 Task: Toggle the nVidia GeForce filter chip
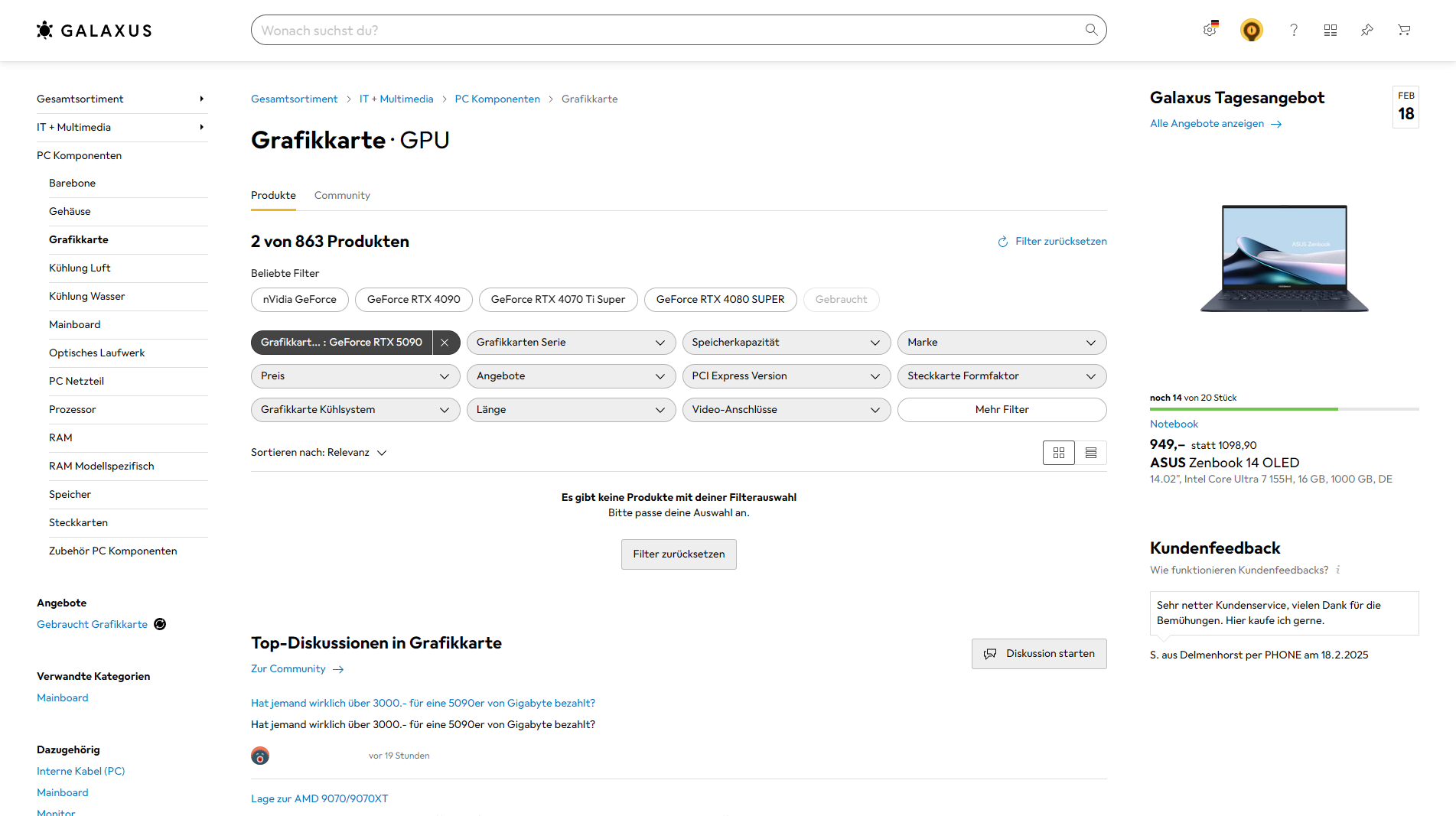click(x=300, y=300)
